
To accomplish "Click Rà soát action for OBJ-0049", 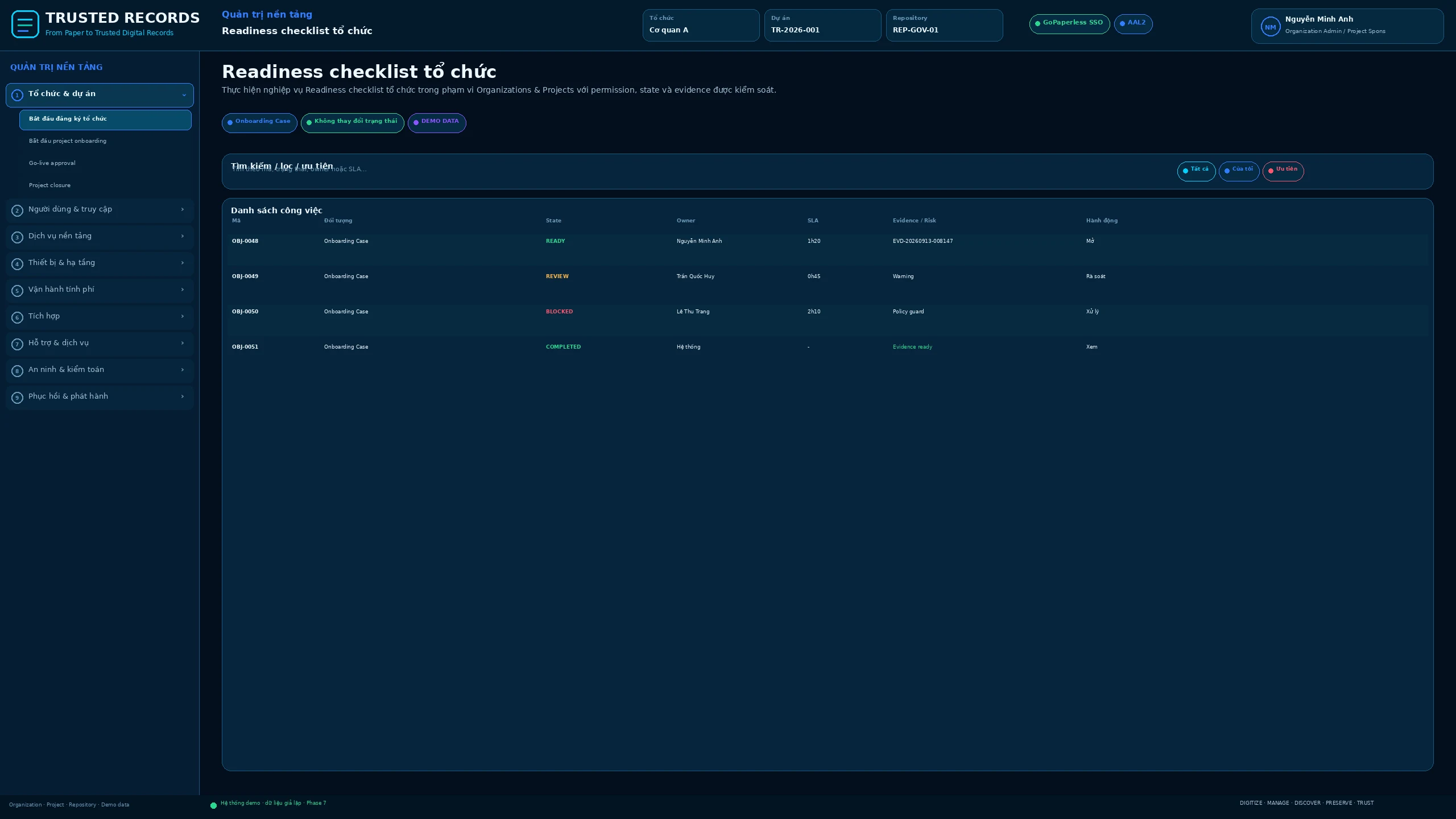I will pyautogui.click(x=1095, y=276).
